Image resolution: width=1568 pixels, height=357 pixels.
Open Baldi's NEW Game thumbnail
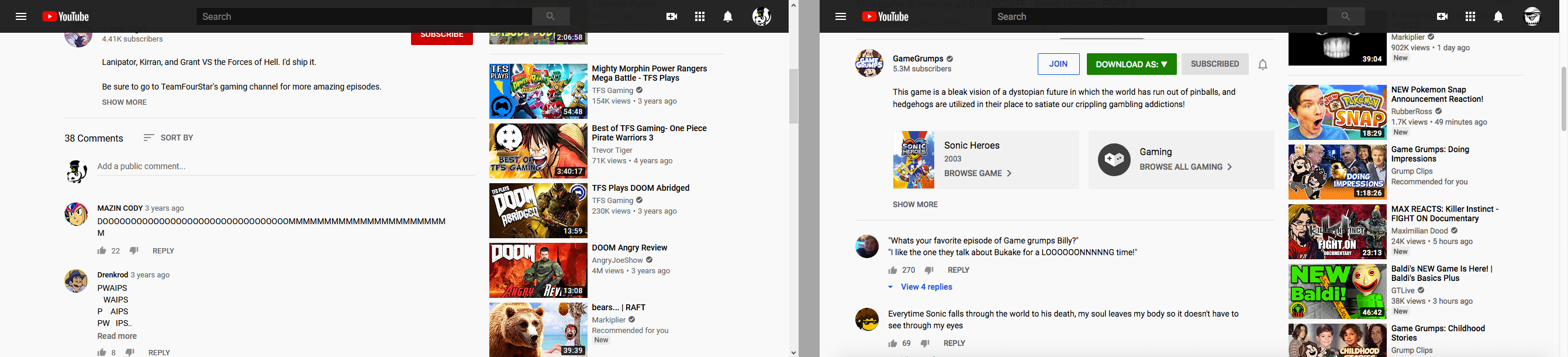(x=1337, y=292)
